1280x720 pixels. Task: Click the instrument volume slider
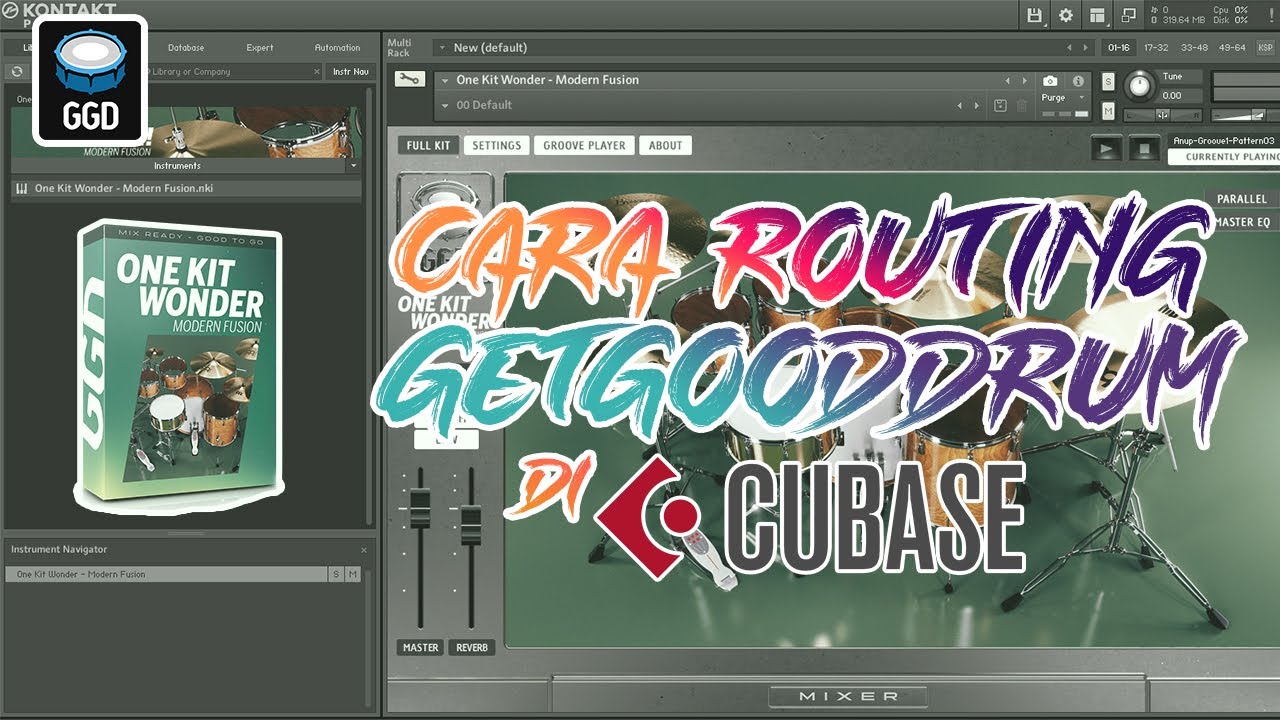(1245, 114)
